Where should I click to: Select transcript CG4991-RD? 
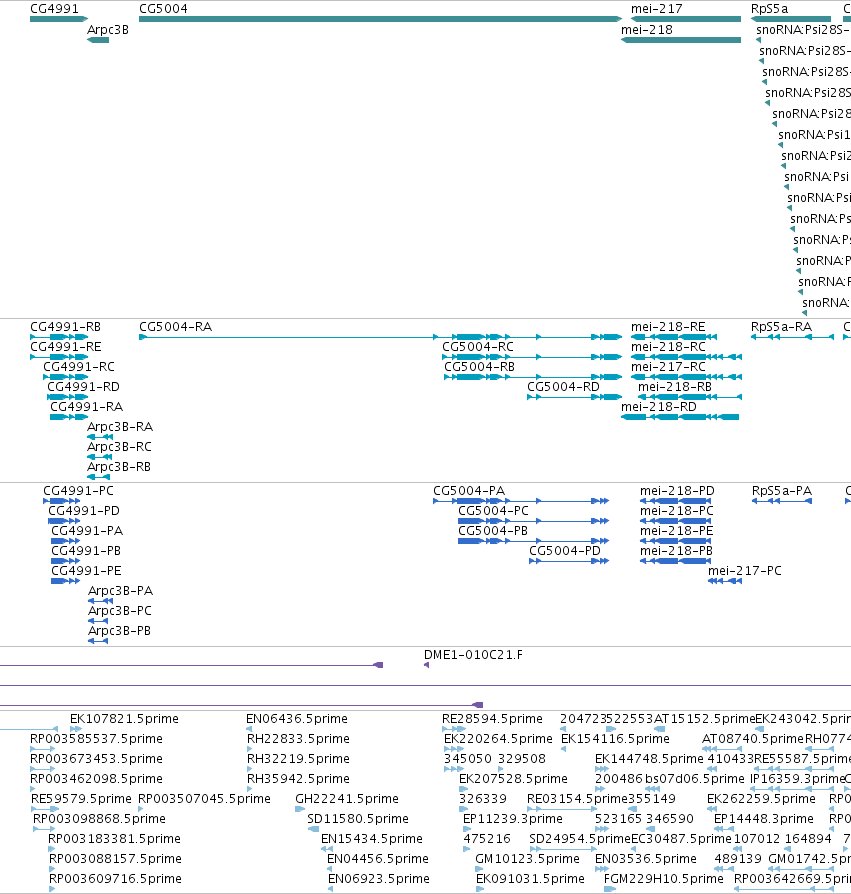click(x=83, y=387)
